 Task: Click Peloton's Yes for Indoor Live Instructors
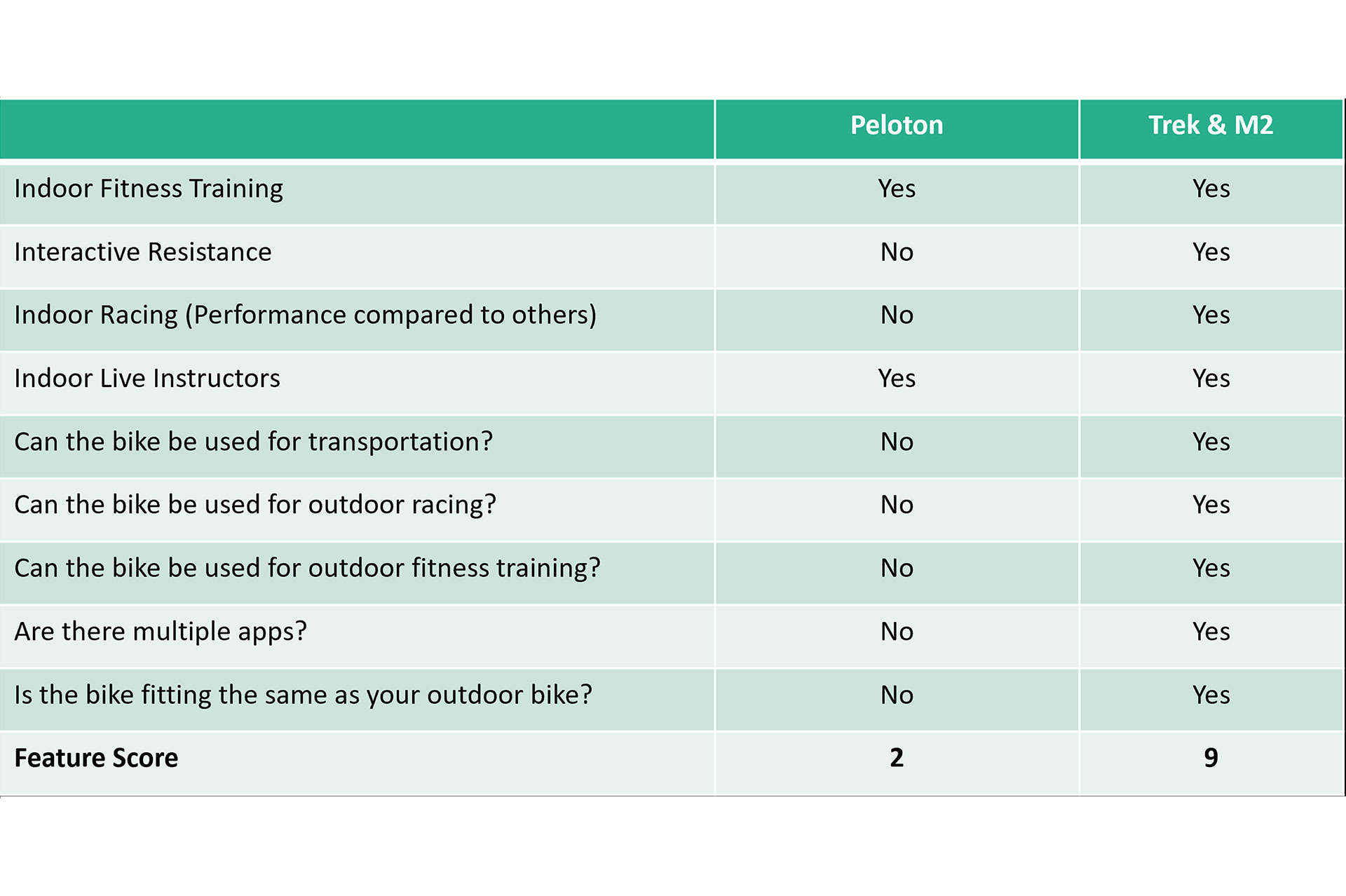pos(897,379)
